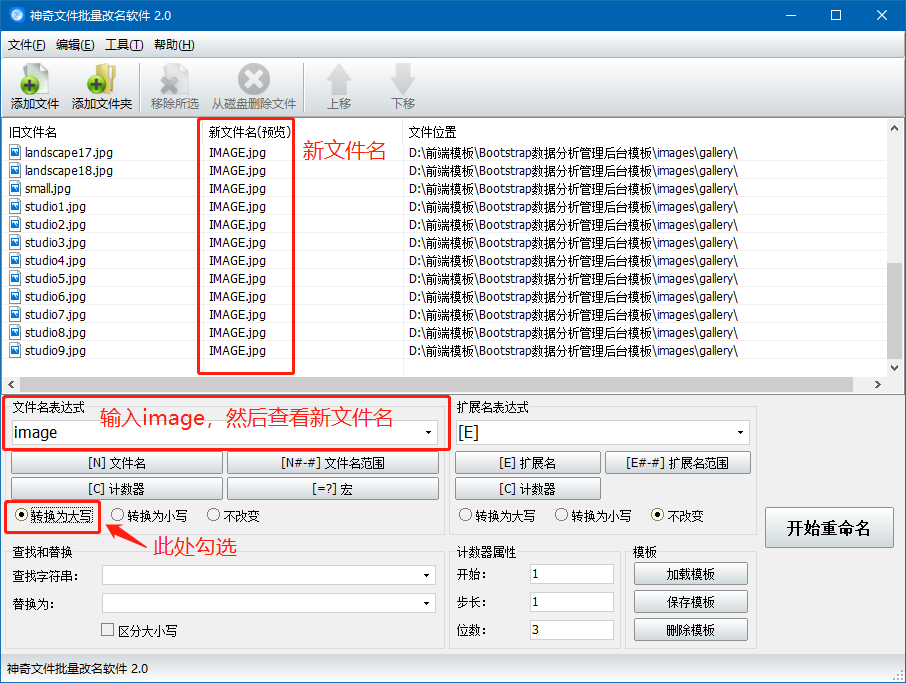This screenshot has width=906, height=683.
Task: Open the 扩展名表达式 dropdown
Action: pyautogui.click(x=742, y=433)
